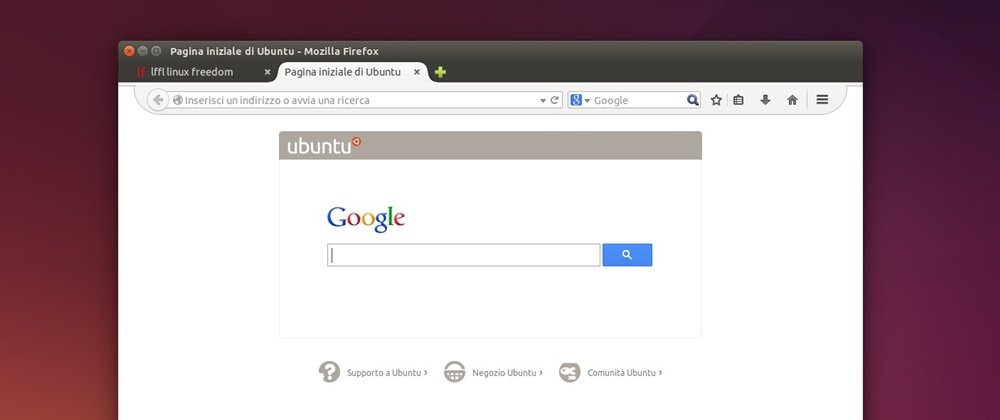Open the Google search engine selector dropdown
1000x420 pixels.
coord(580,100)
